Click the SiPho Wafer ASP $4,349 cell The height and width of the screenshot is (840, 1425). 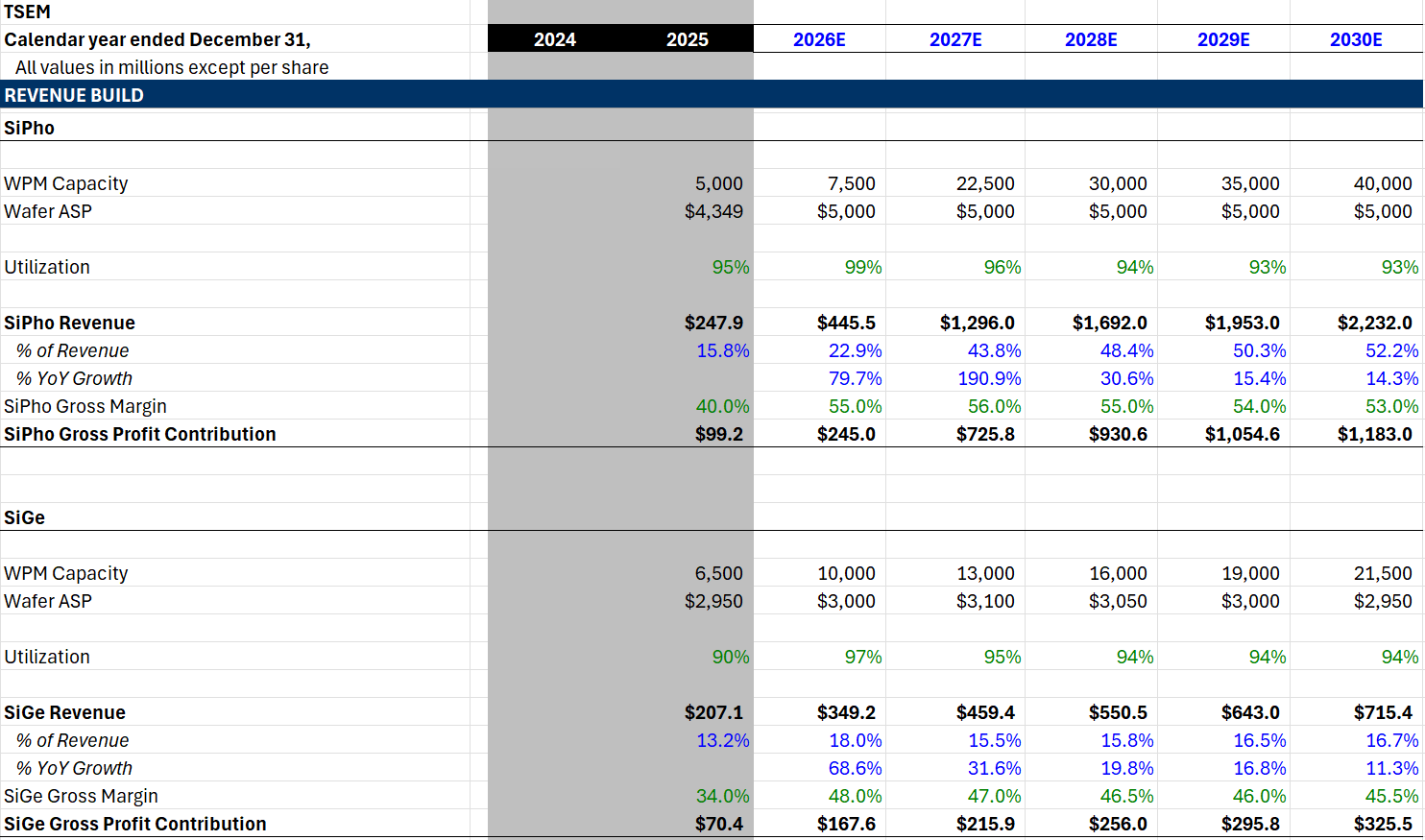coord(687,211)
